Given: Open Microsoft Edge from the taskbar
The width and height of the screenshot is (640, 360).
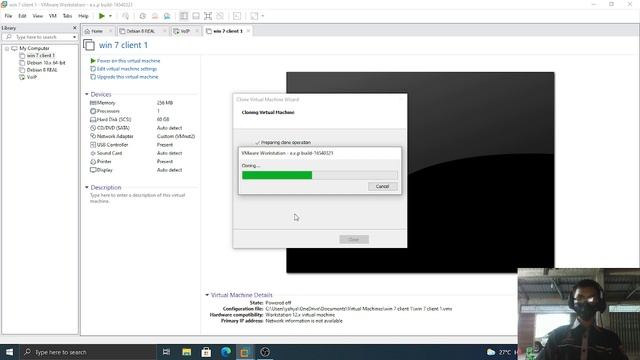Looking at the screenshot, I should click(x=226, y=352).
